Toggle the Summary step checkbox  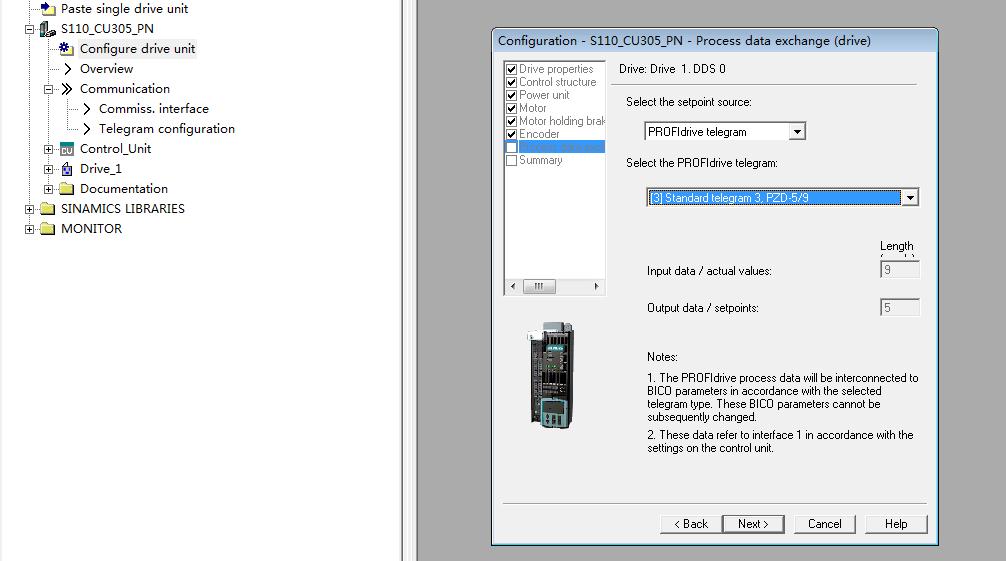click(511, 160)
